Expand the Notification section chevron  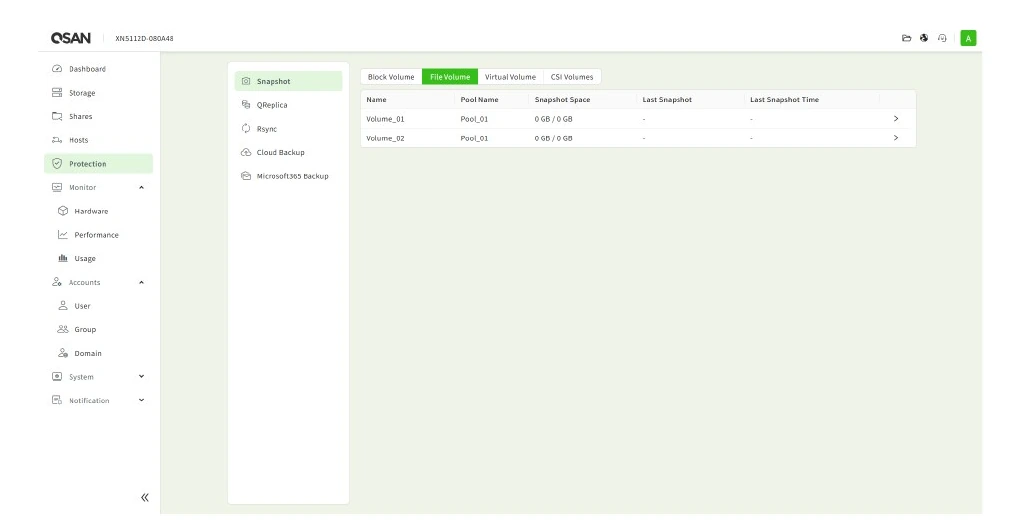(x=141, y=400)
